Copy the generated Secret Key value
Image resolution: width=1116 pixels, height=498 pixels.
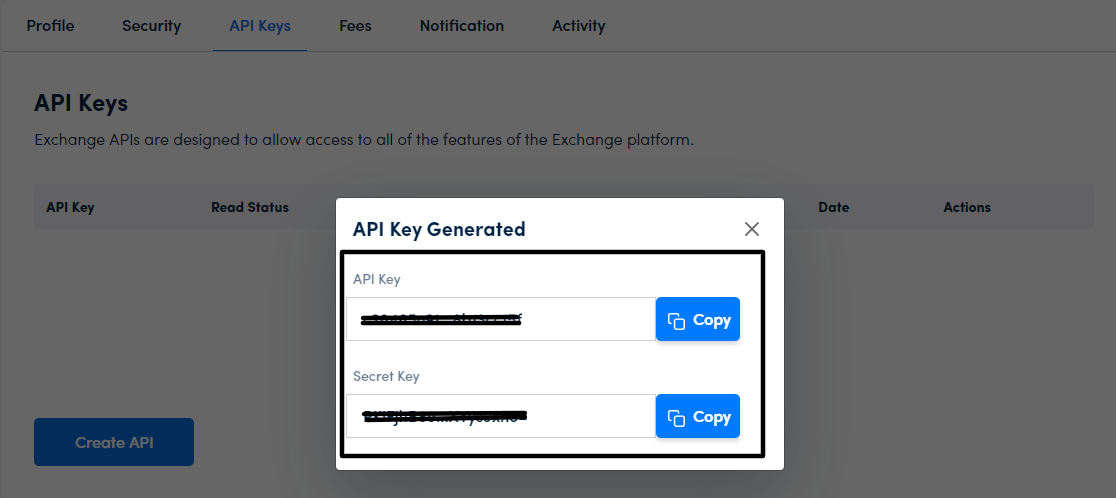(x=698, y=417)
